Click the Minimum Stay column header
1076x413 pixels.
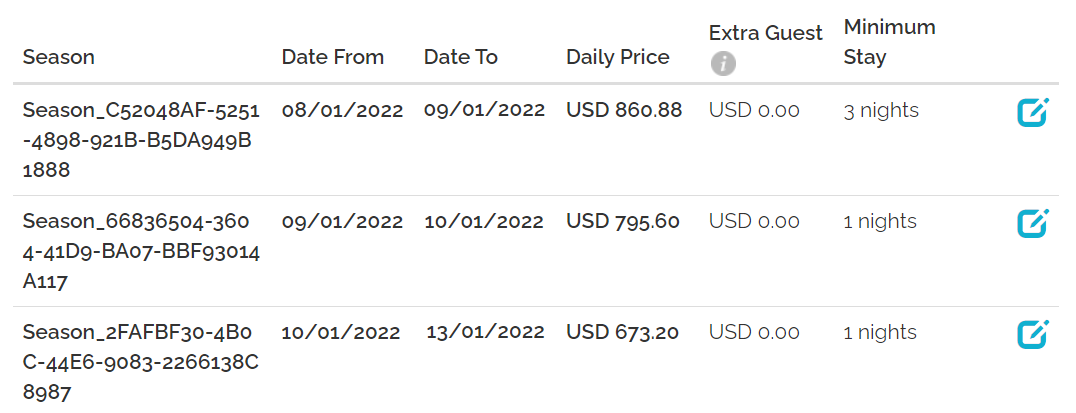(889, 42)
